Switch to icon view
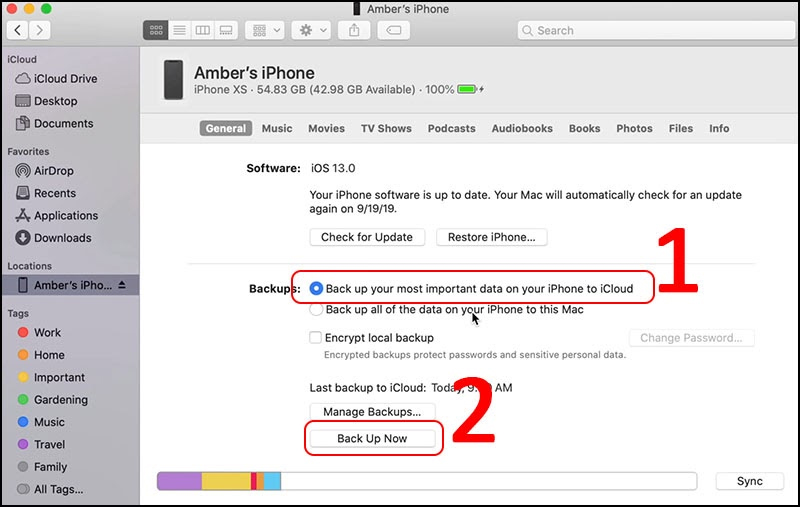This screenshot has height=507, width=800. (x=156, y=31)
